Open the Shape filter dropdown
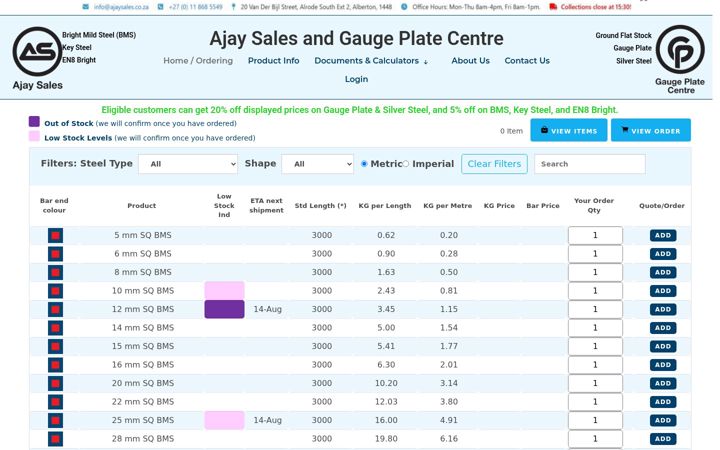The height and width of the screenshot is (450, 720). (x=318, y=164)
